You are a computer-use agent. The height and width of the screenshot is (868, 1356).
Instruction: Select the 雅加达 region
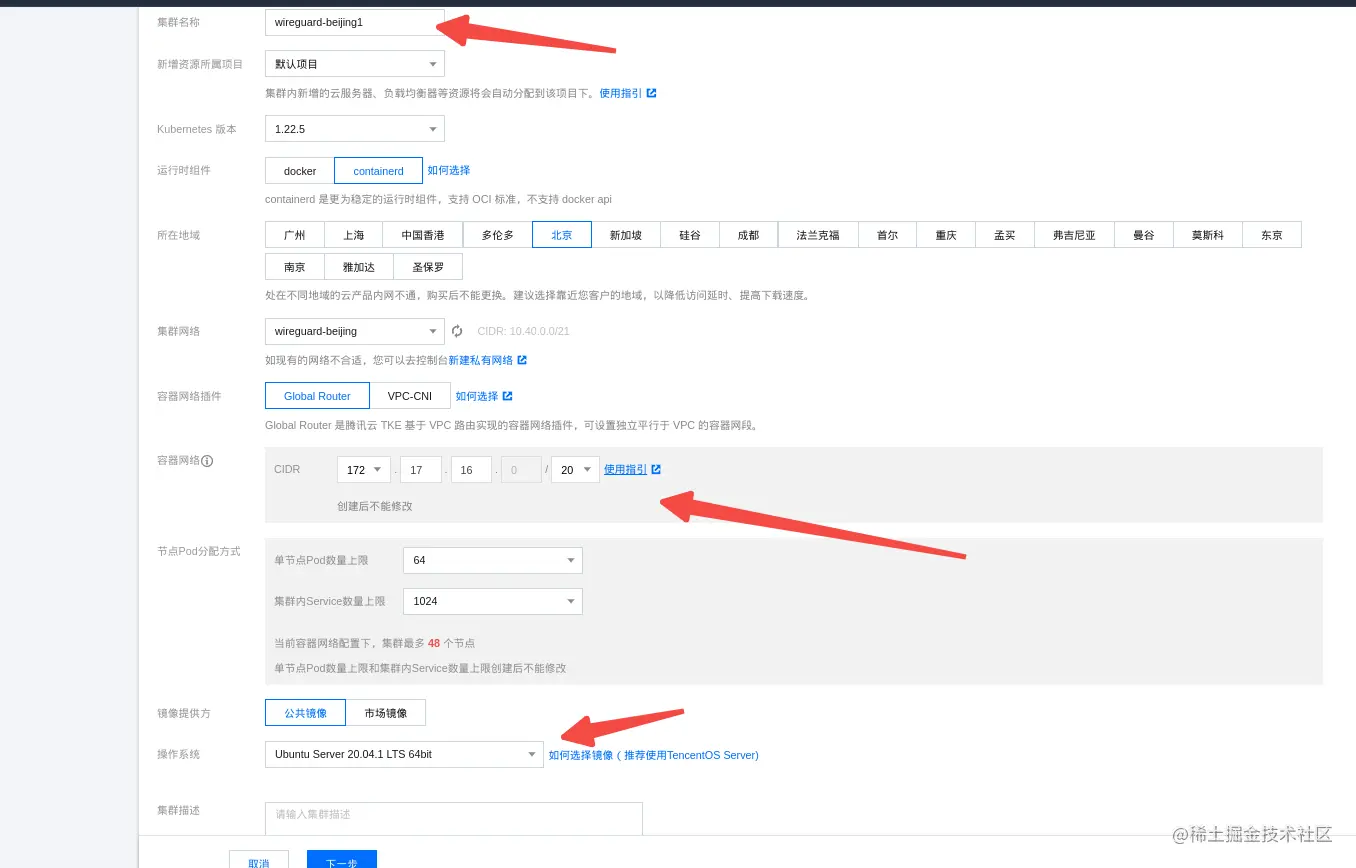coord(359,267)
